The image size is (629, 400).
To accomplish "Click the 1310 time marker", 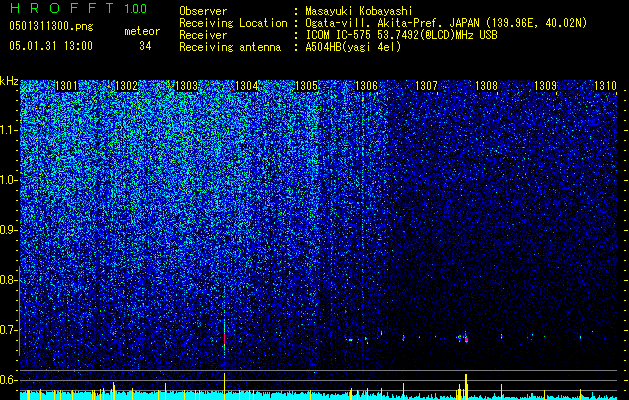I will pyautogui.click(x=605, y=86).
